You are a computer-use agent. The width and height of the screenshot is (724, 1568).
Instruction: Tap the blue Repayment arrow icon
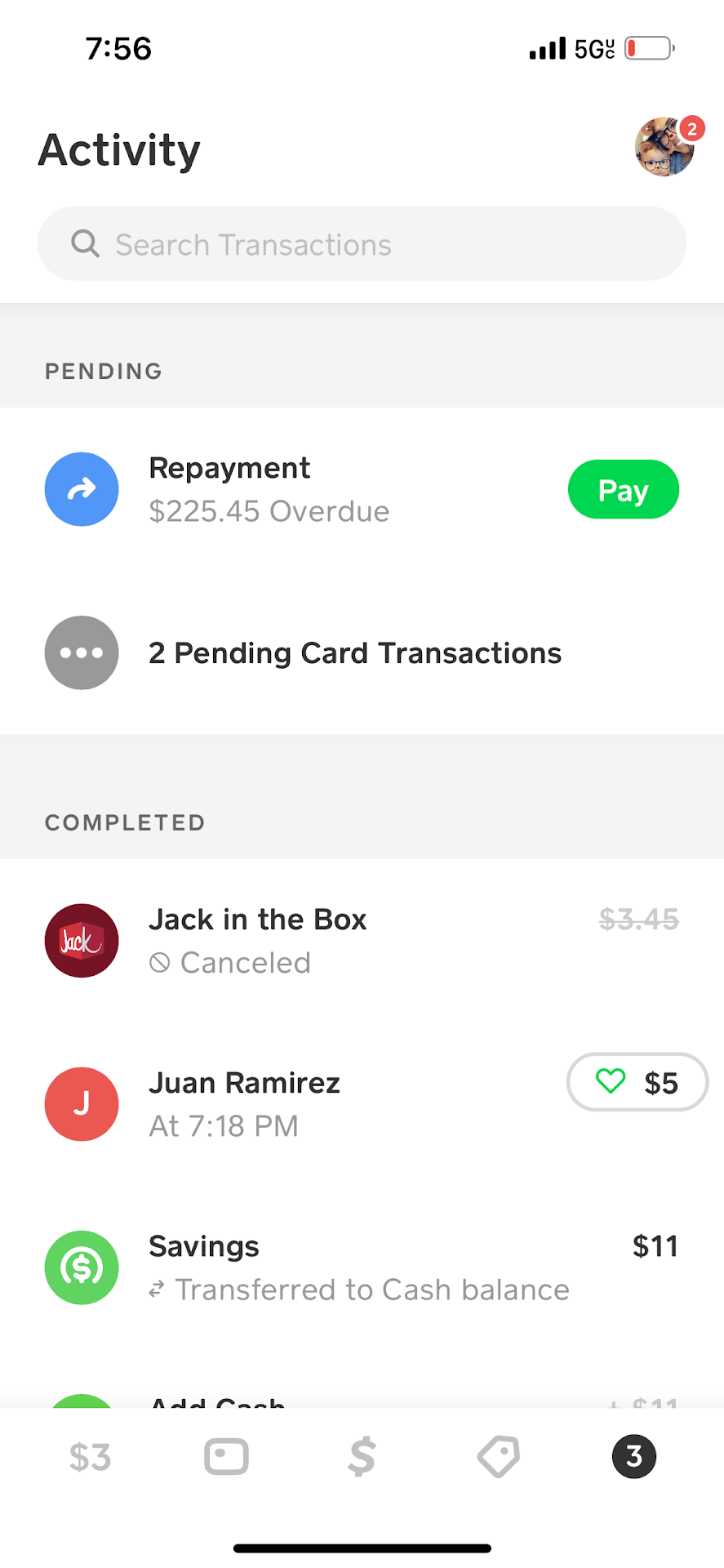tap(82, 489)
